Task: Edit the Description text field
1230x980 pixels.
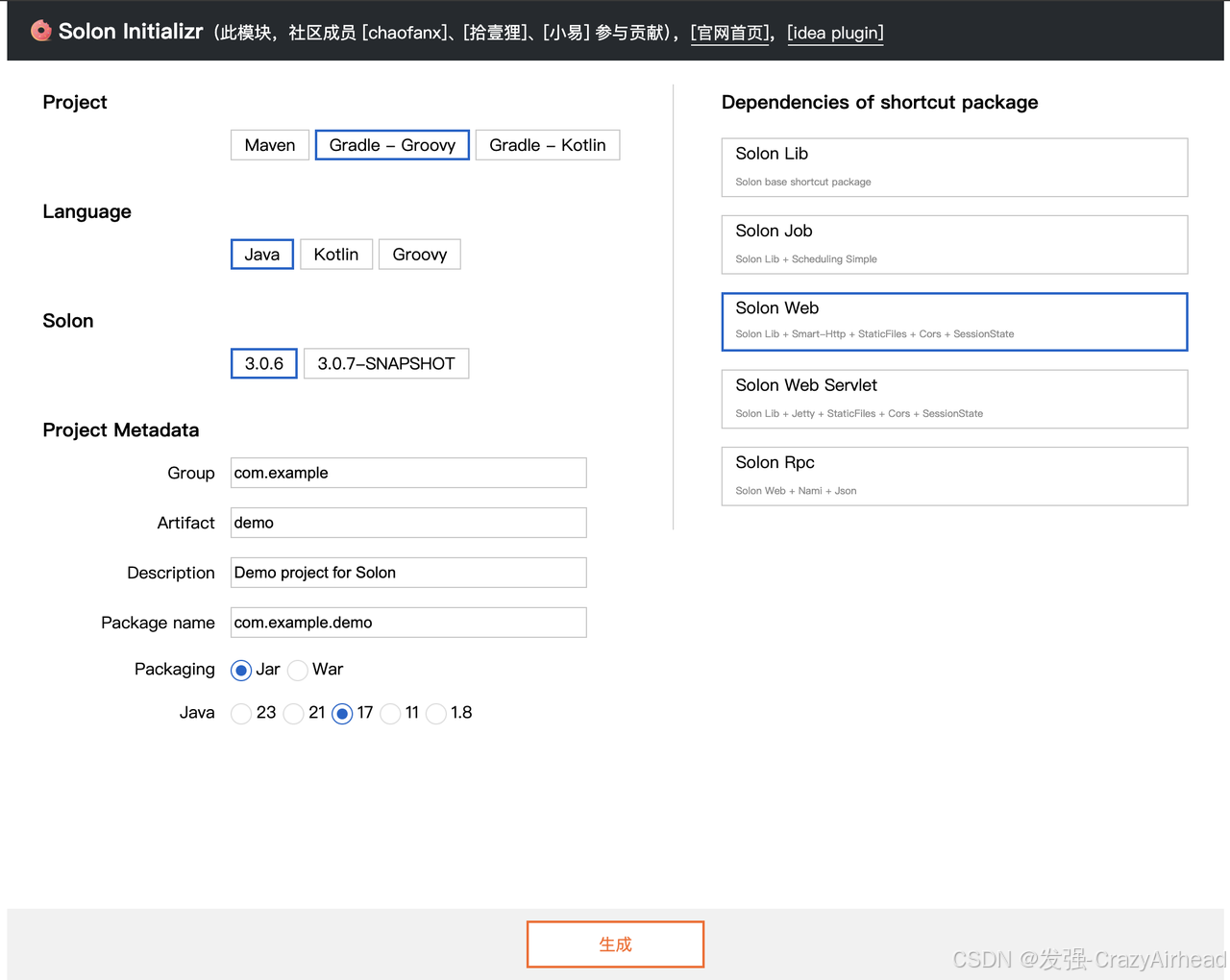Action: pos(408,573)
